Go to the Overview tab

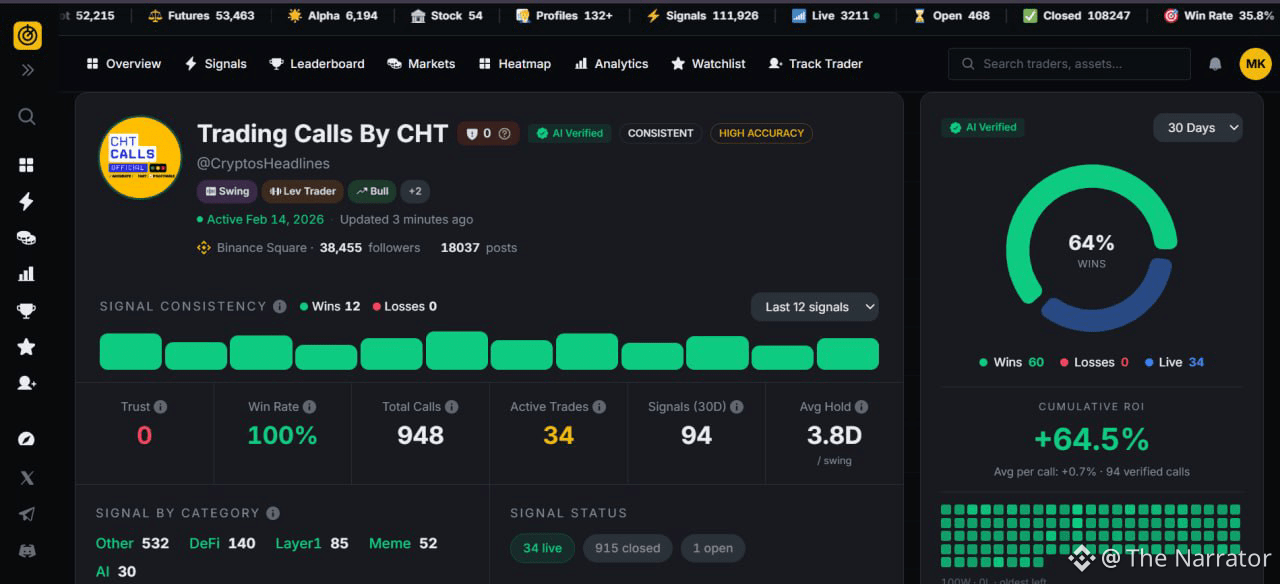coord(123,64)
